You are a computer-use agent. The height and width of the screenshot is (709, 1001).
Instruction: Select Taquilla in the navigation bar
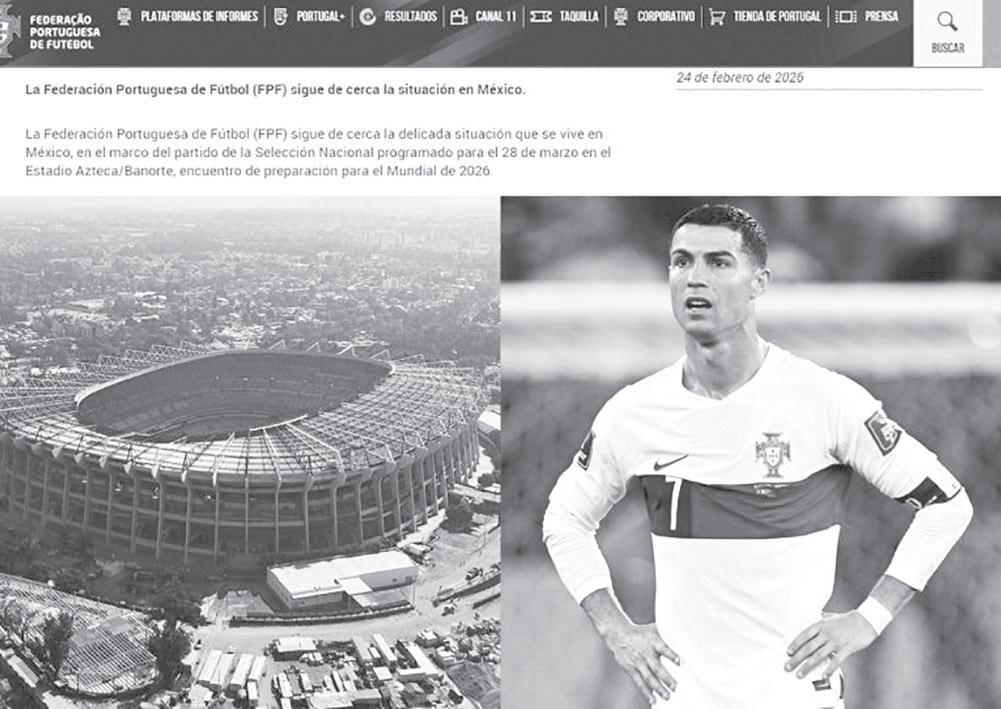click(580, 17)
